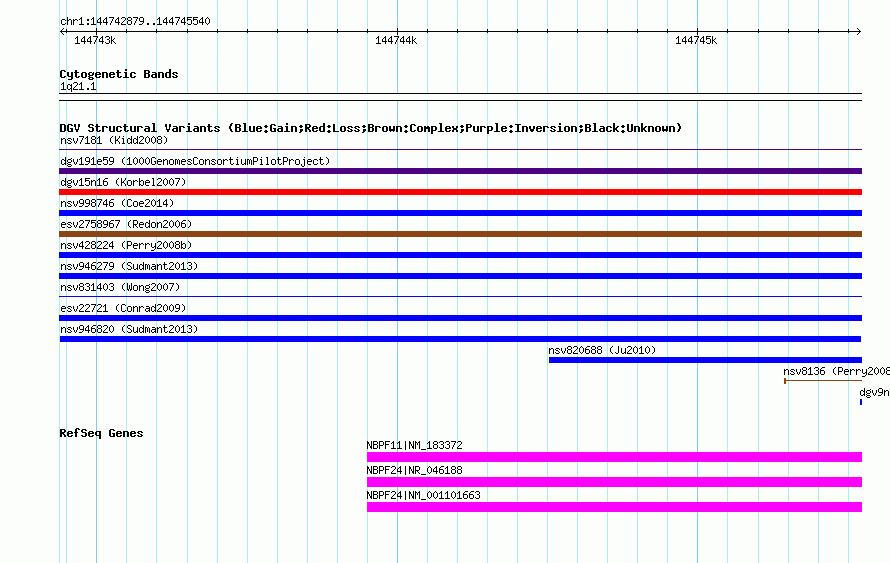Click the nsv998746 (Coe2014) label
The height and width of the screenshot is (563, 890).
click(117, 203)
